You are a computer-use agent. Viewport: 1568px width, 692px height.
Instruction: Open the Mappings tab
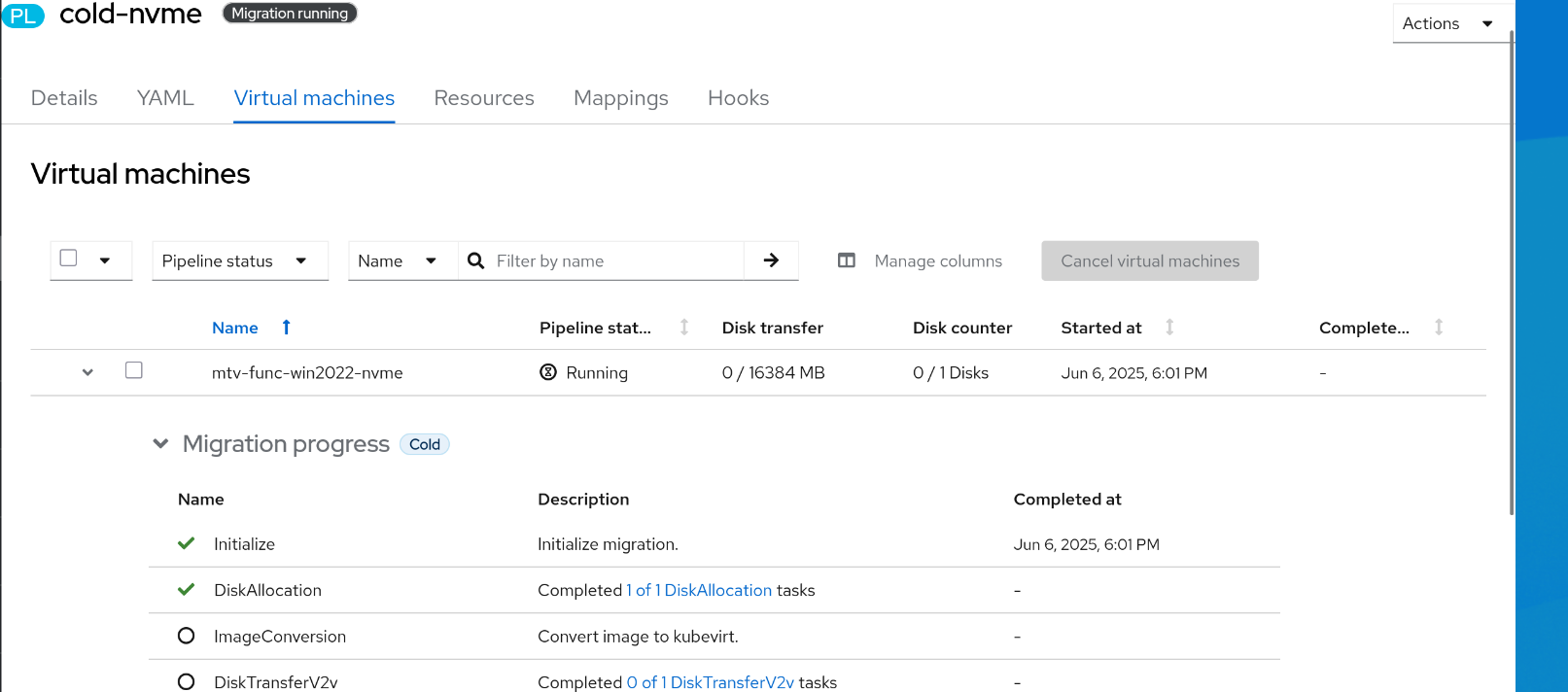pyautogui.click(x=620, y=98)
